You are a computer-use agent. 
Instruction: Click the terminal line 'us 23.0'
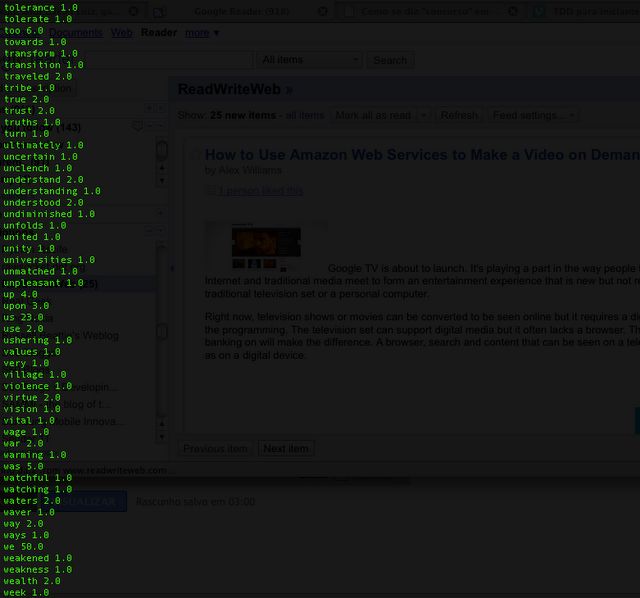(x=24, y=317)
